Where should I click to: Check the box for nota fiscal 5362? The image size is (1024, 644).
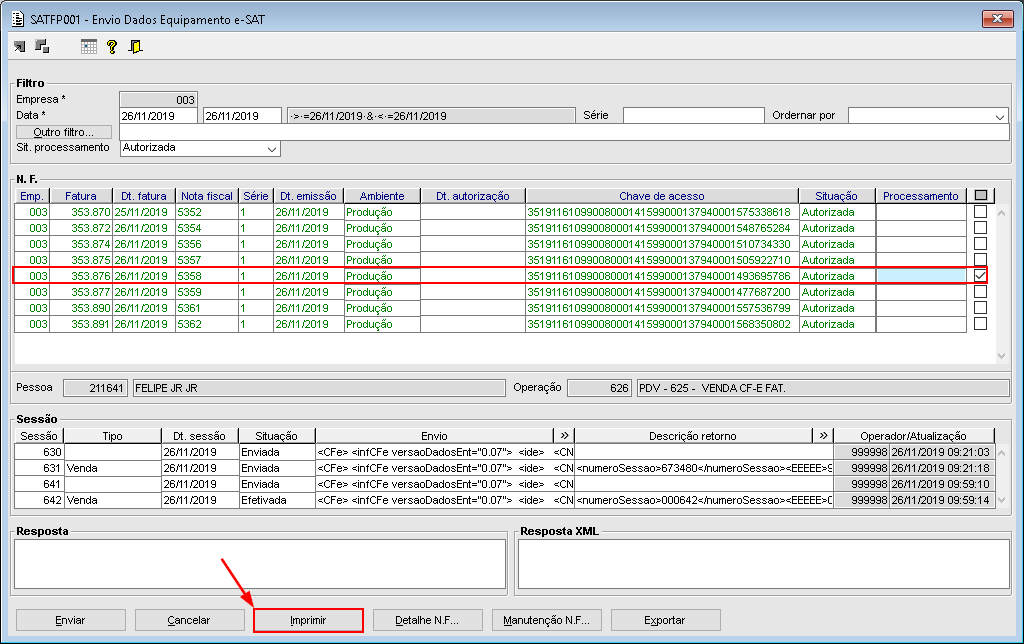[x=980, y=323]
